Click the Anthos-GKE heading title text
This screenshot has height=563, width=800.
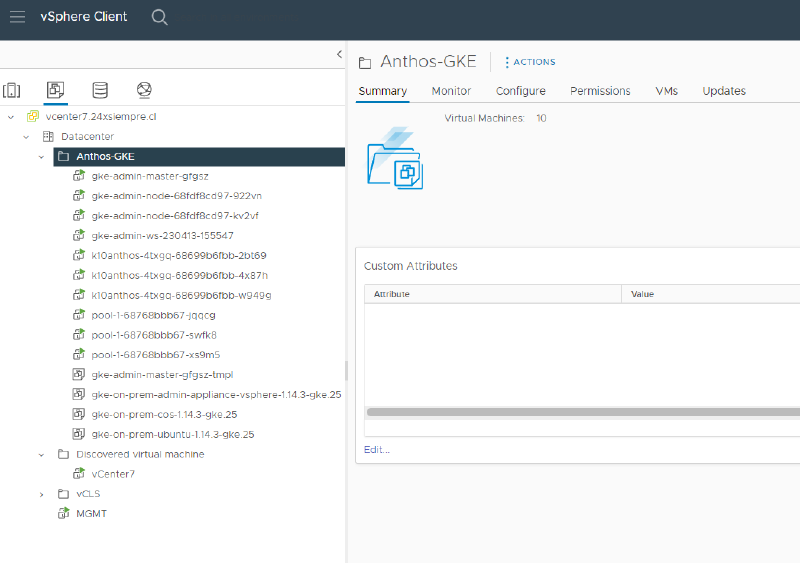point(428,61)
